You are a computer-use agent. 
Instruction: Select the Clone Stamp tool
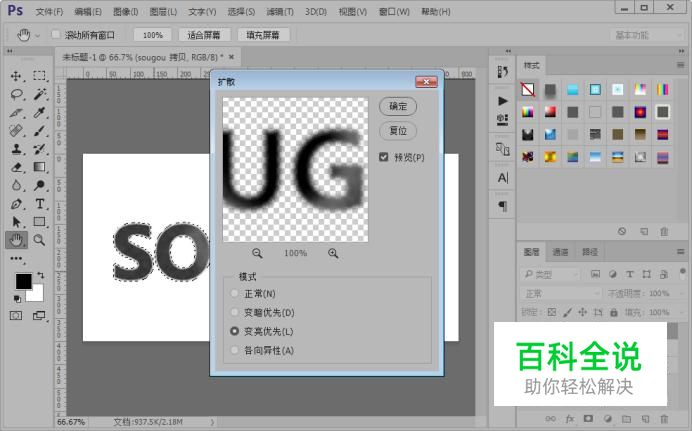point(16,149)
